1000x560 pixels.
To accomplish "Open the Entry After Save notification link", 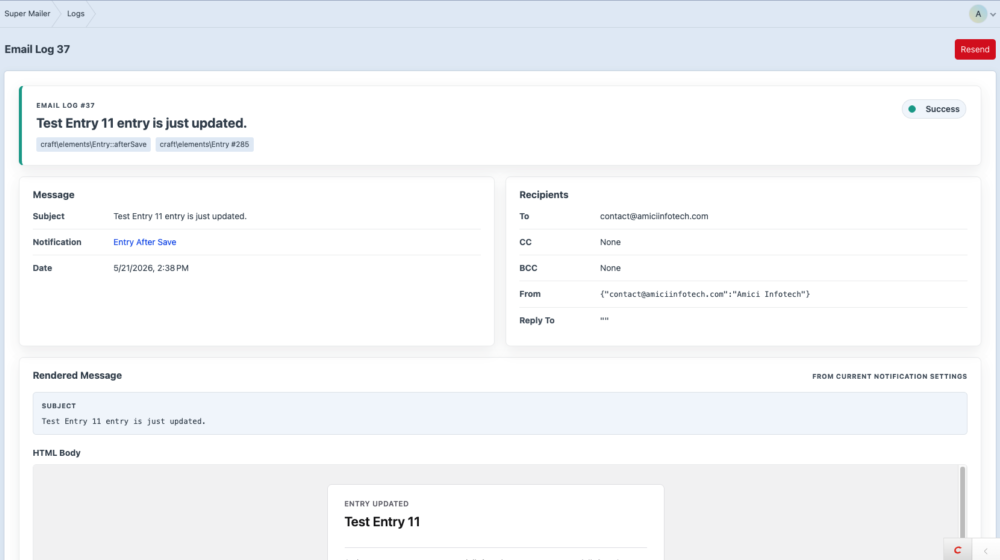I will coord(145,242).
